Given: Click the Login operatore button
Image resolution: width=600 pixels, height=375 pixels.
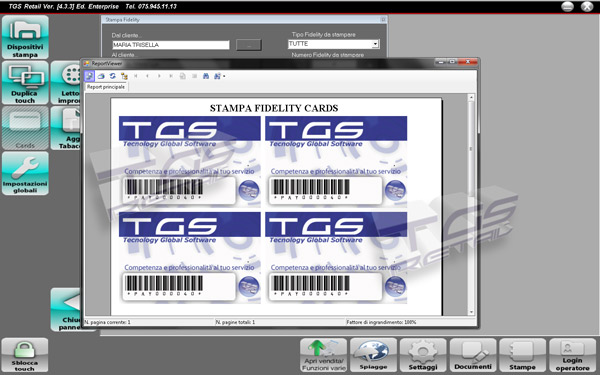Looking at the screenshot, I should 572,355.
